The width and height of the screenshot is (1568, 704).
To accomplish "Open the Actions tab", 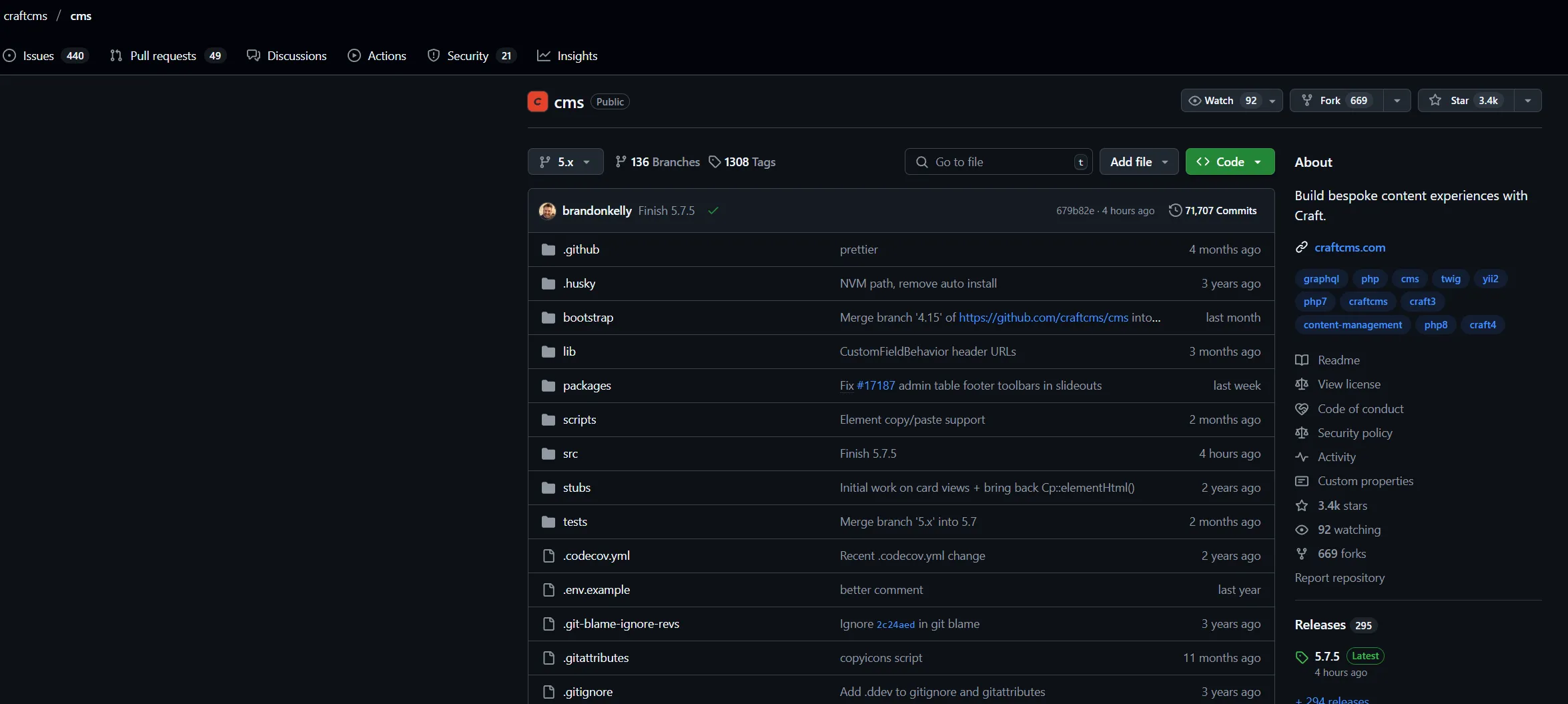I will [x=377, y=56].
